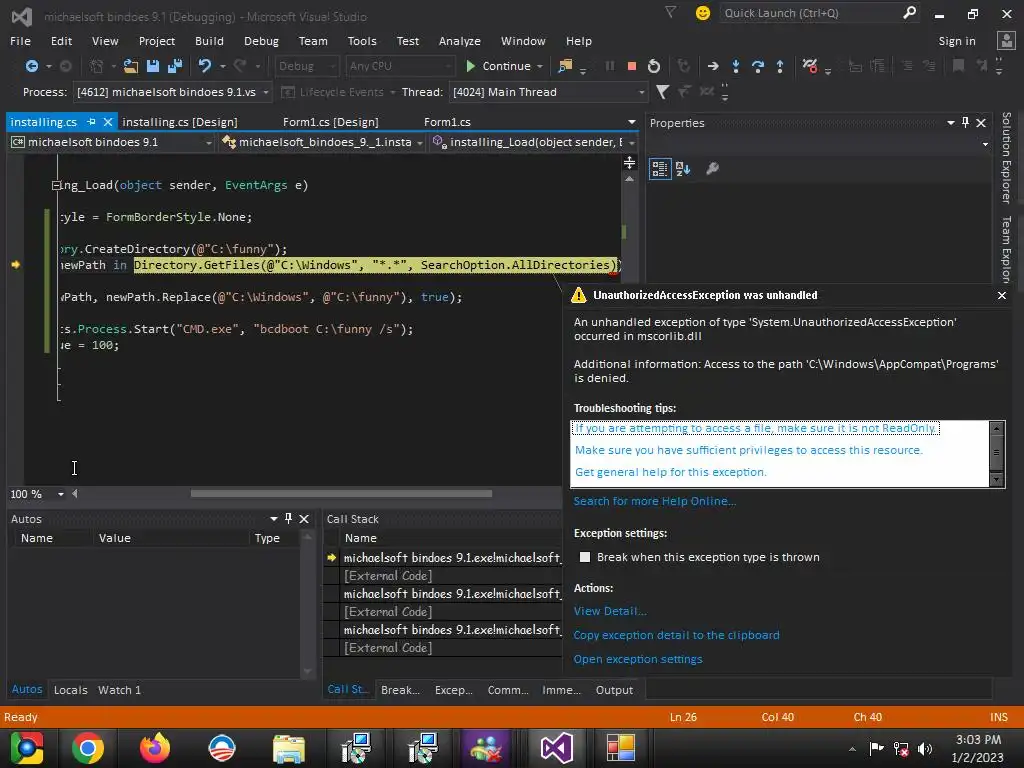Click the Save All icon
This screenshot has width=1024, height=768.
pos(175,66)
